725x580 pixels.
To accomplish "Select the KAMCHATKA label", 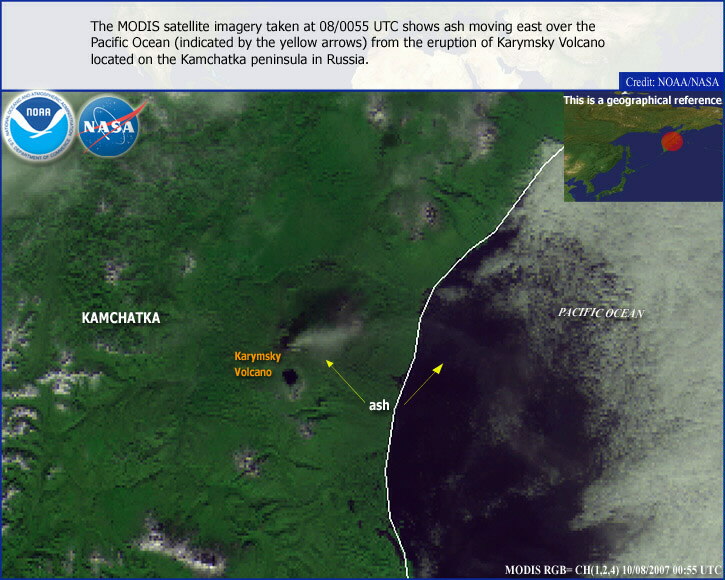I will point(120,318).
